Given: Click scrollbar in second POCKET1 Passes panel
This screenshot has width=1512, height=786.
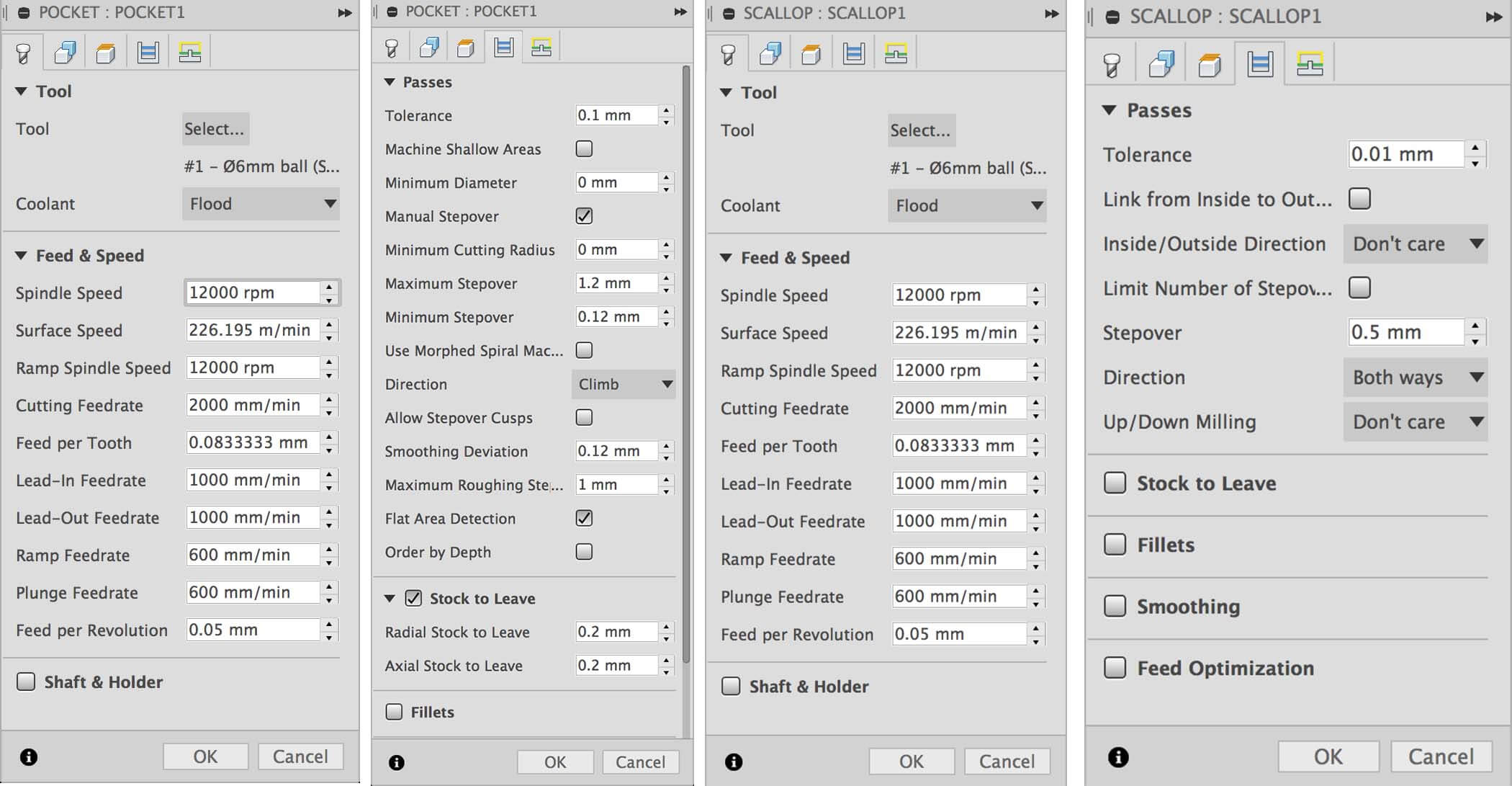Looking at the screenshot, I should tap(686, 364).
